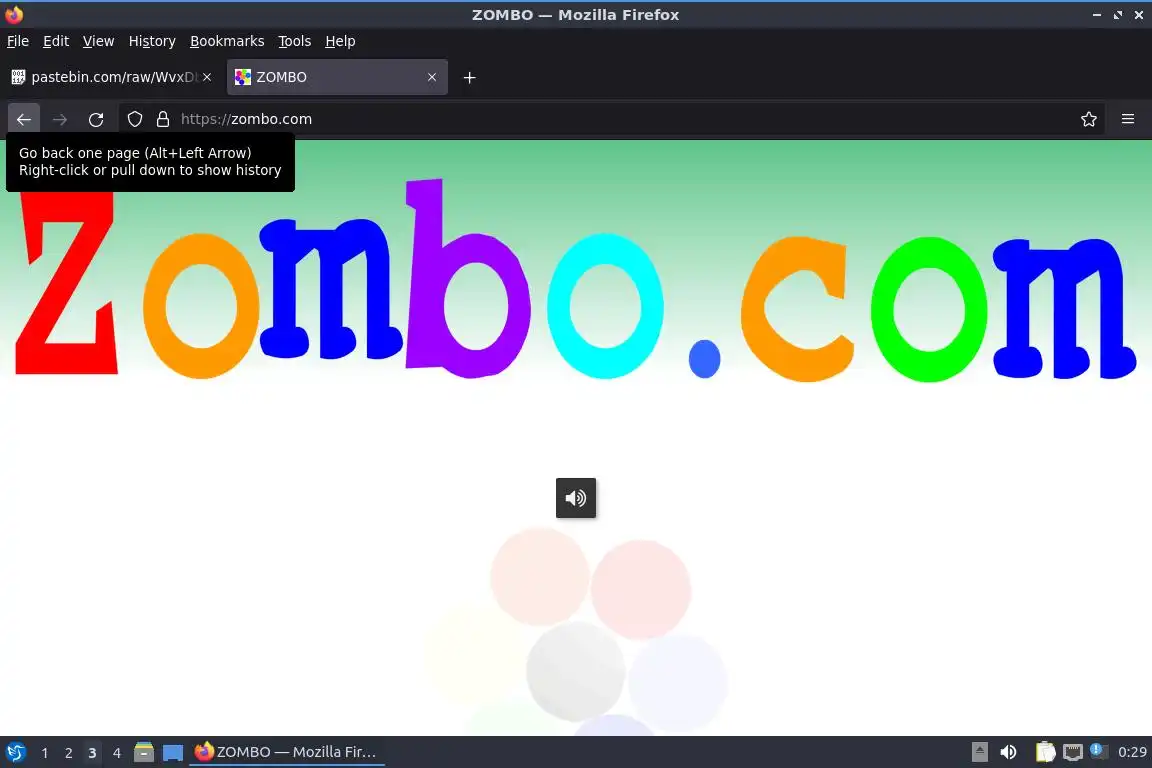Screen dimensions: 1152x768
Task: Maximize the Firefox window
Action: click(1117, 15)
